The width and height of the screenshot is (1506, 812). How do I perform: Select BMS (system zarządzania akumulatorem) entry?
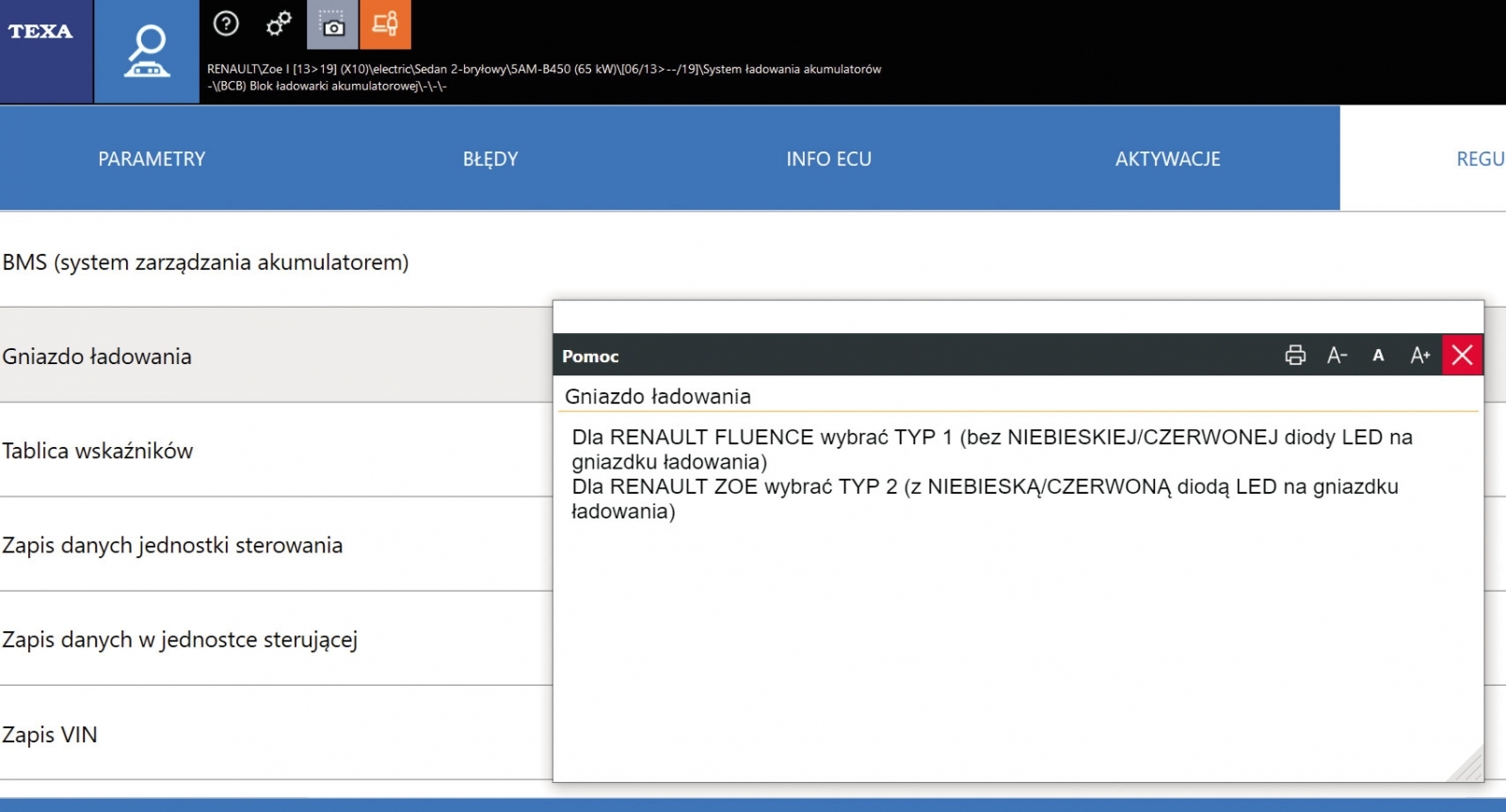tap(206, 263)
